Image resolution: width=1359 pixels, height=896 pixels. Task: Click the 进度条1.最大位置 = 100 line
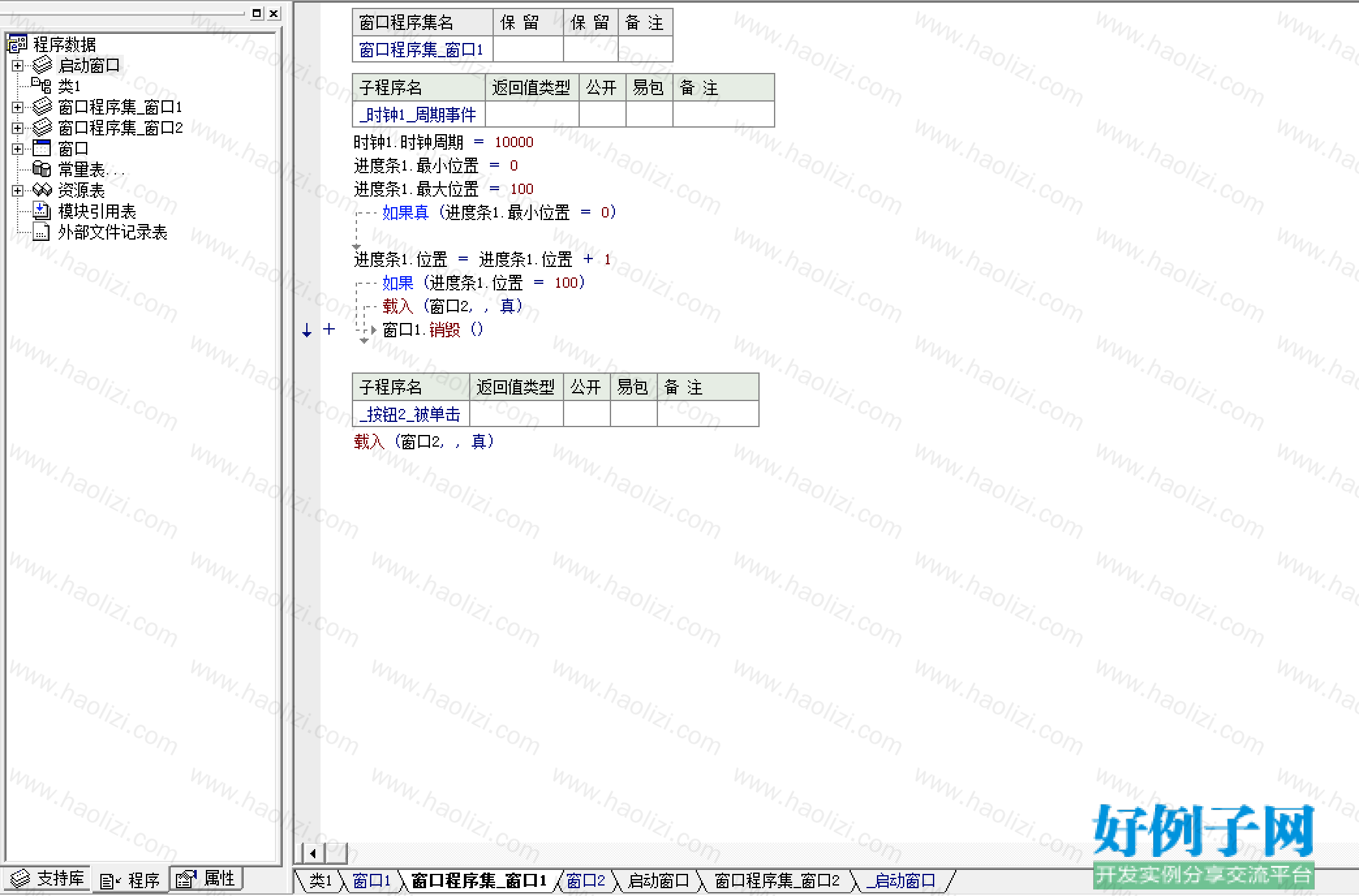pyautogui.click(x=444, y=189)
